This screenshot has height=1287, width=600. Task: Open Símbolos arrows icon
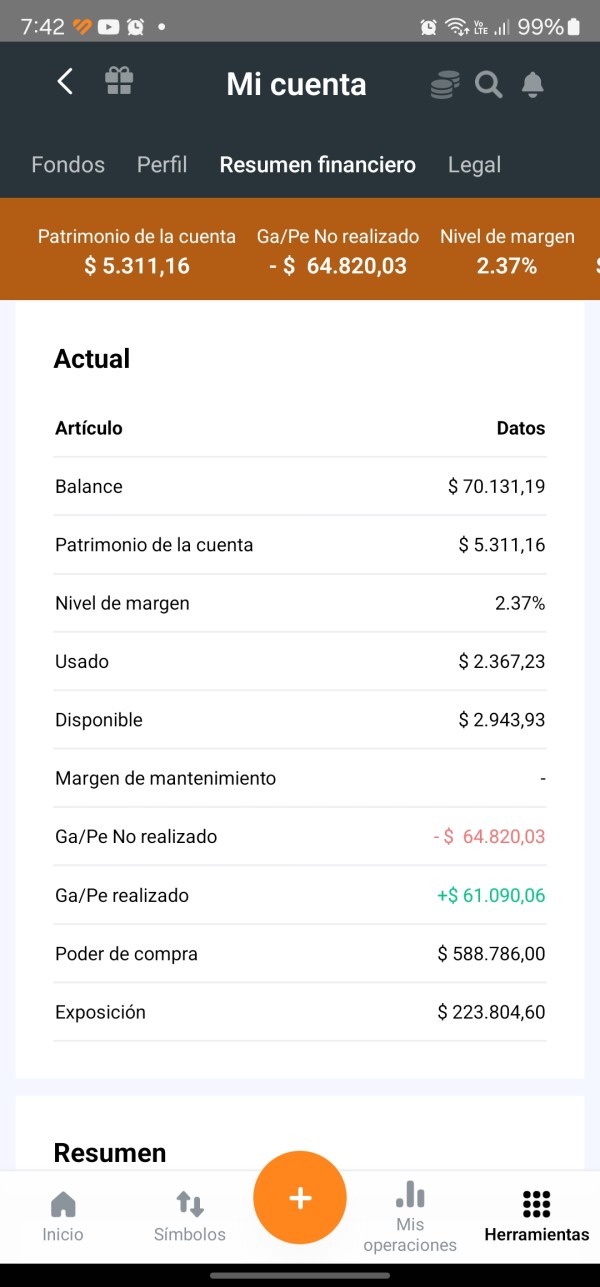(189, 1215)
